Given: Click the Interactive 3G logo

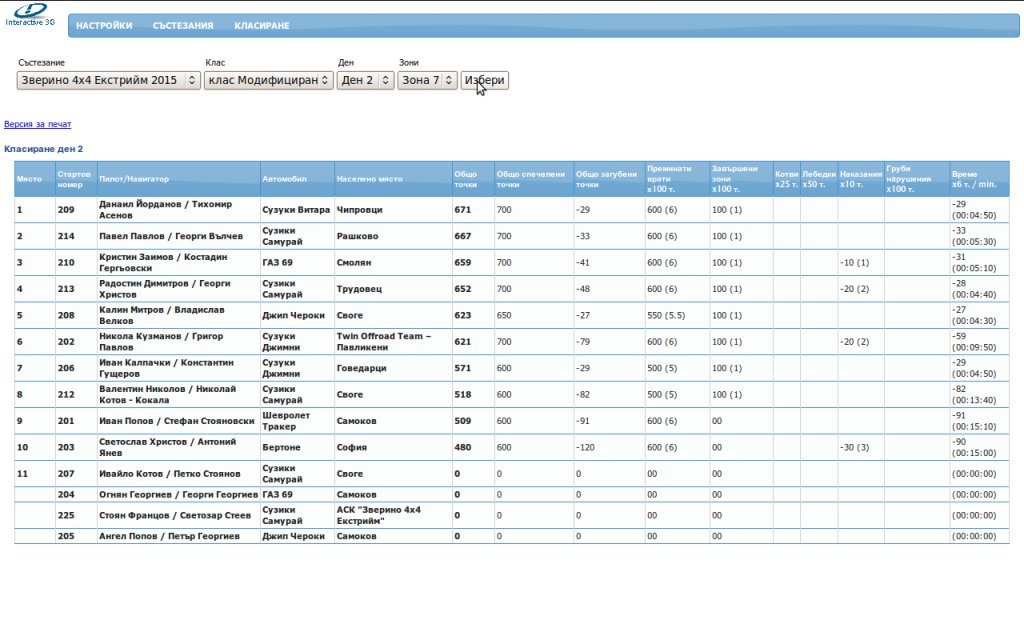Looking at the screenshot, I should coord(30,15).
